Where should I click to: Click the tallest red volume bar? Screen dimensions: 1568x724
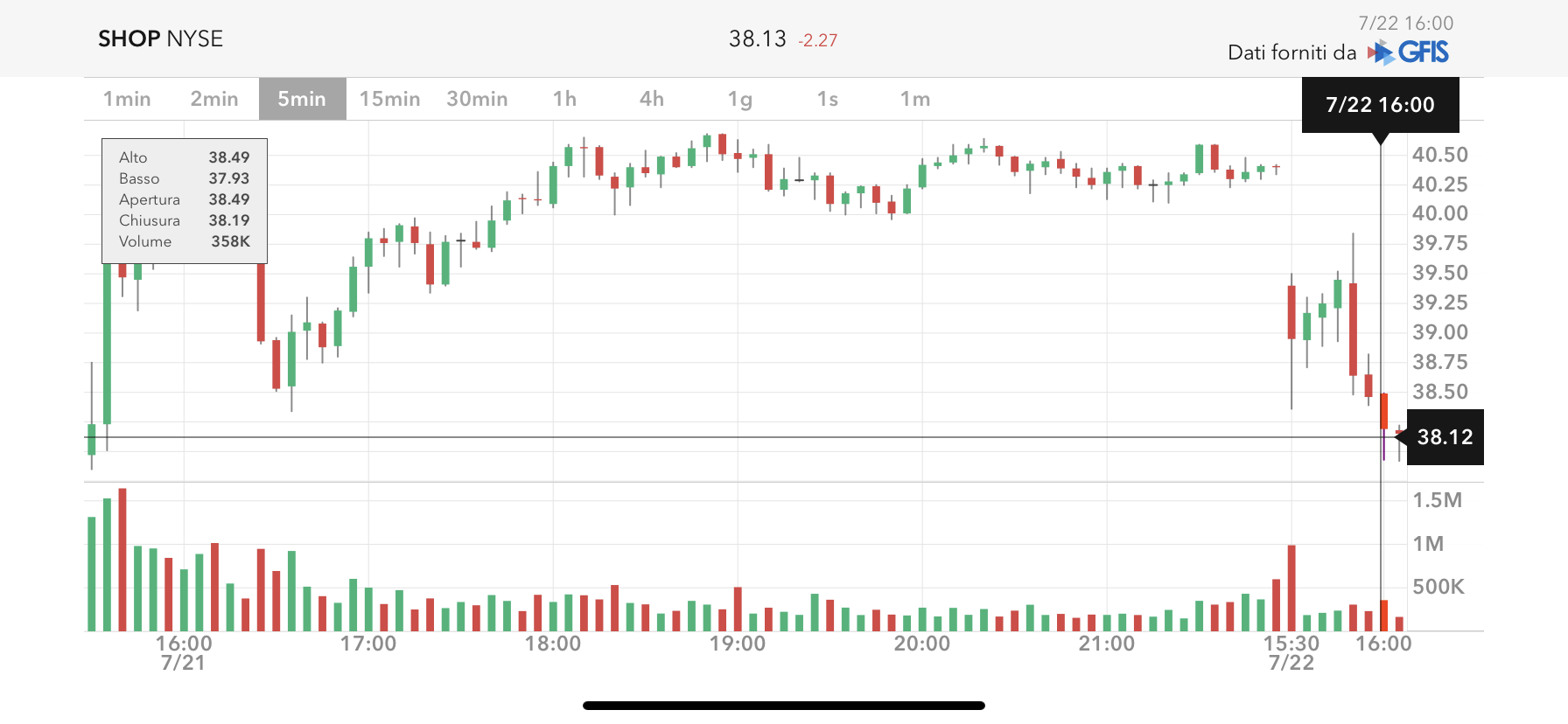pyautogui.click(x=122, y=560)
